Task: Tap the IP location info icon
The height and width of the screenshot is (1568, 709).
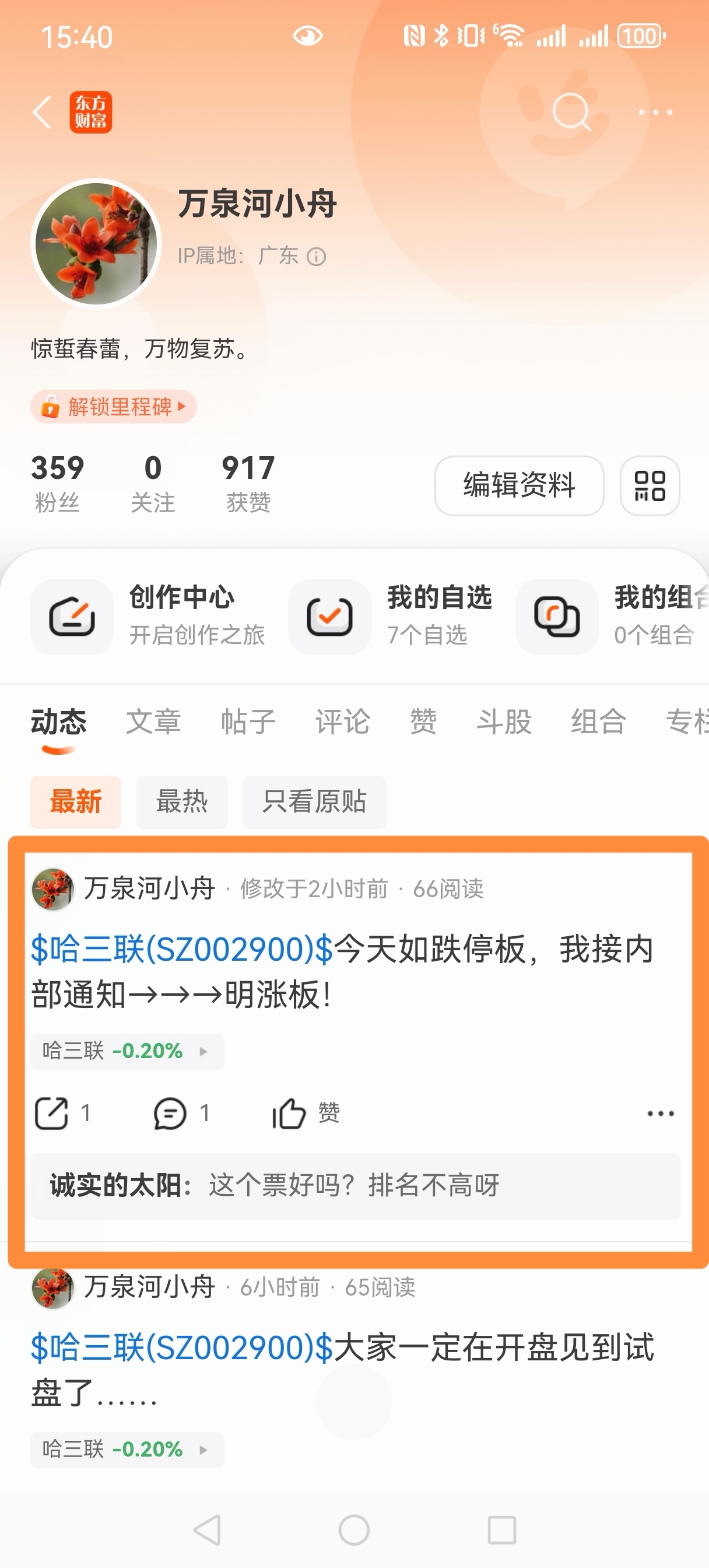Action: tap(317, 257)
